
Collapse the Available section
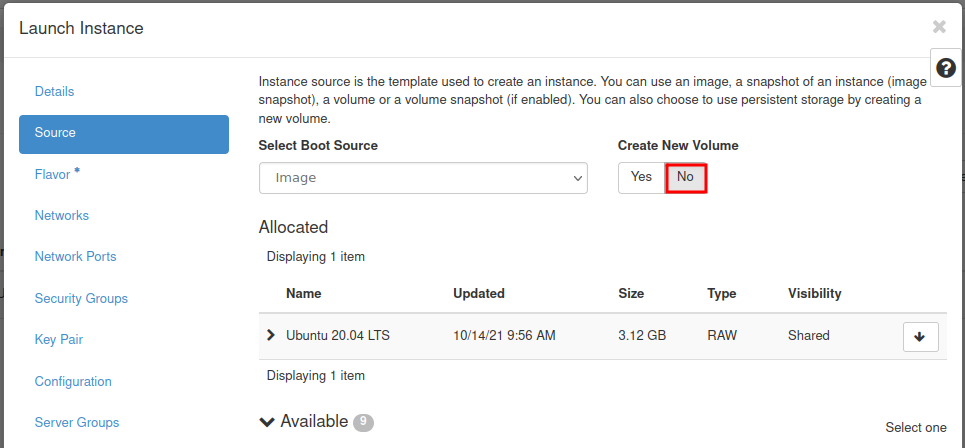coord(267,422)
